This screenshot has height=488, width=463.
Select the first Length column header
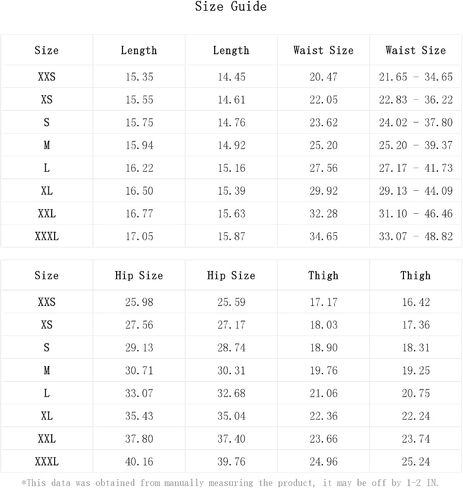point(139,50)
